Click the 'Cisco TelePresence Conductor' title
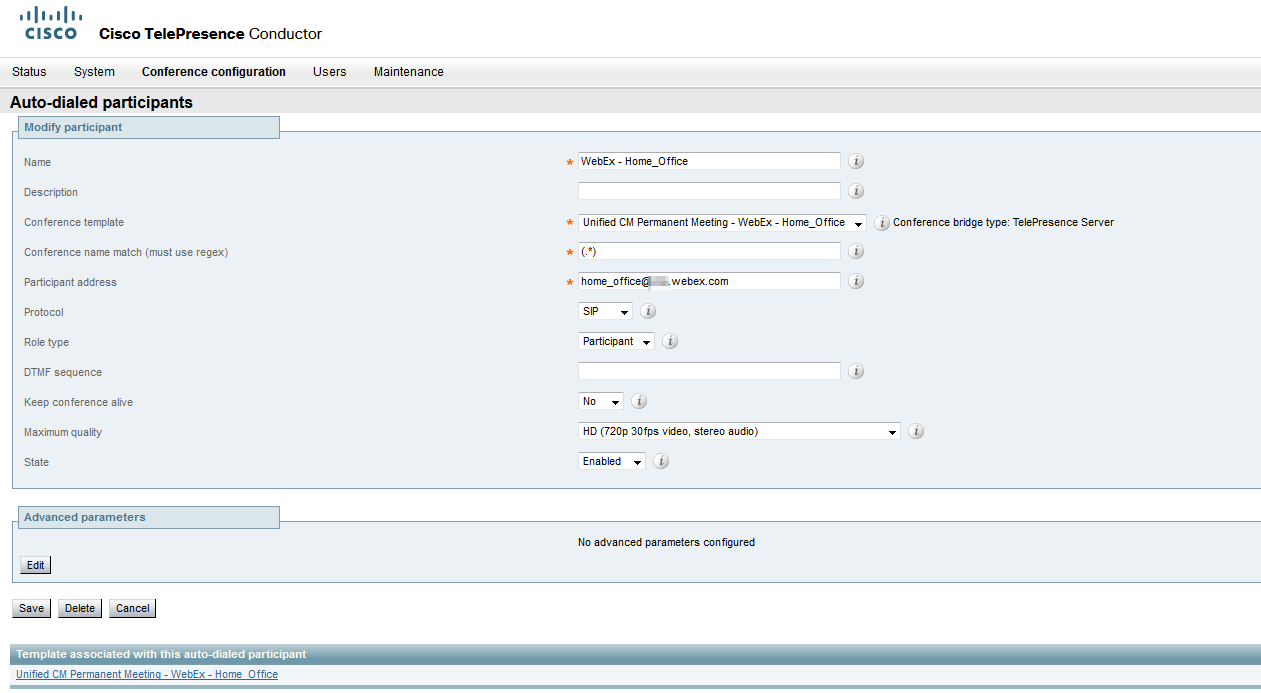The width and height of the screenshot is (1261, 693). pyautogui.click(x=210, y=34)
